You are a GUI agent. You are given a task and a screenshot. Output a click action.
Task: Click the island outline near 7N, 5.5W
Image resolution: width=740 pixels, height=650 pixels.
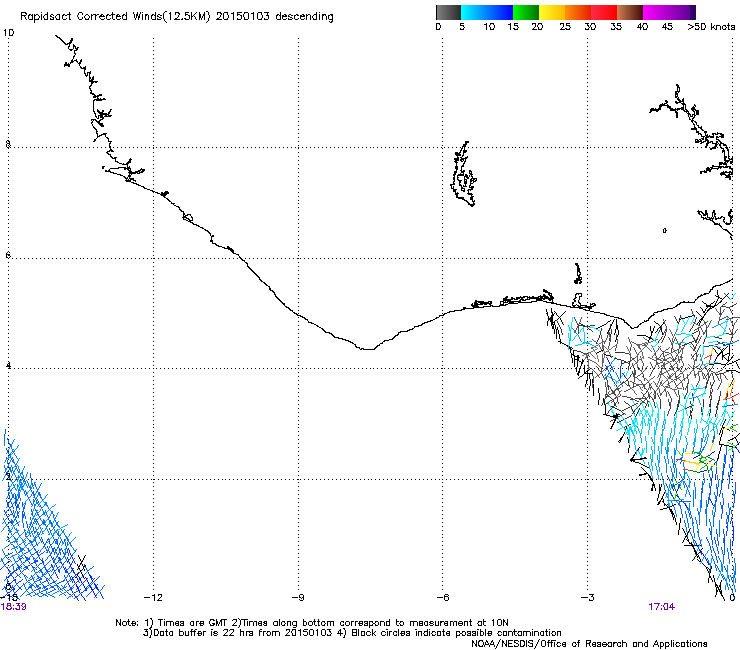tap(464, 174)
